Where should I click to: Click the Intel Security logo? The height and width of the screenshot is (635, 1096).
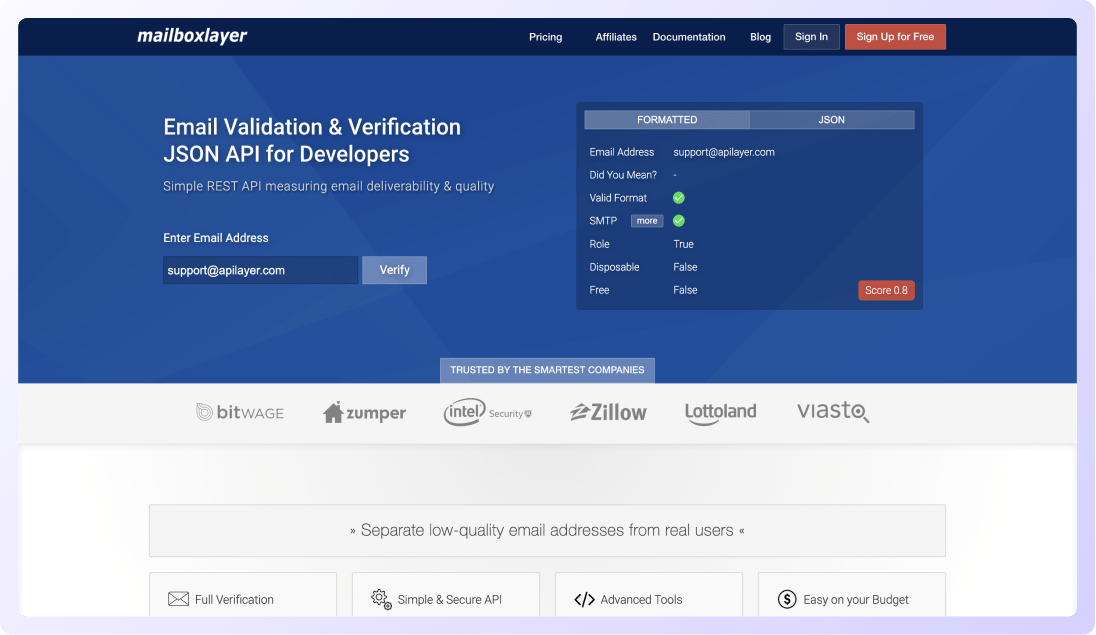[x=487, y=412]
